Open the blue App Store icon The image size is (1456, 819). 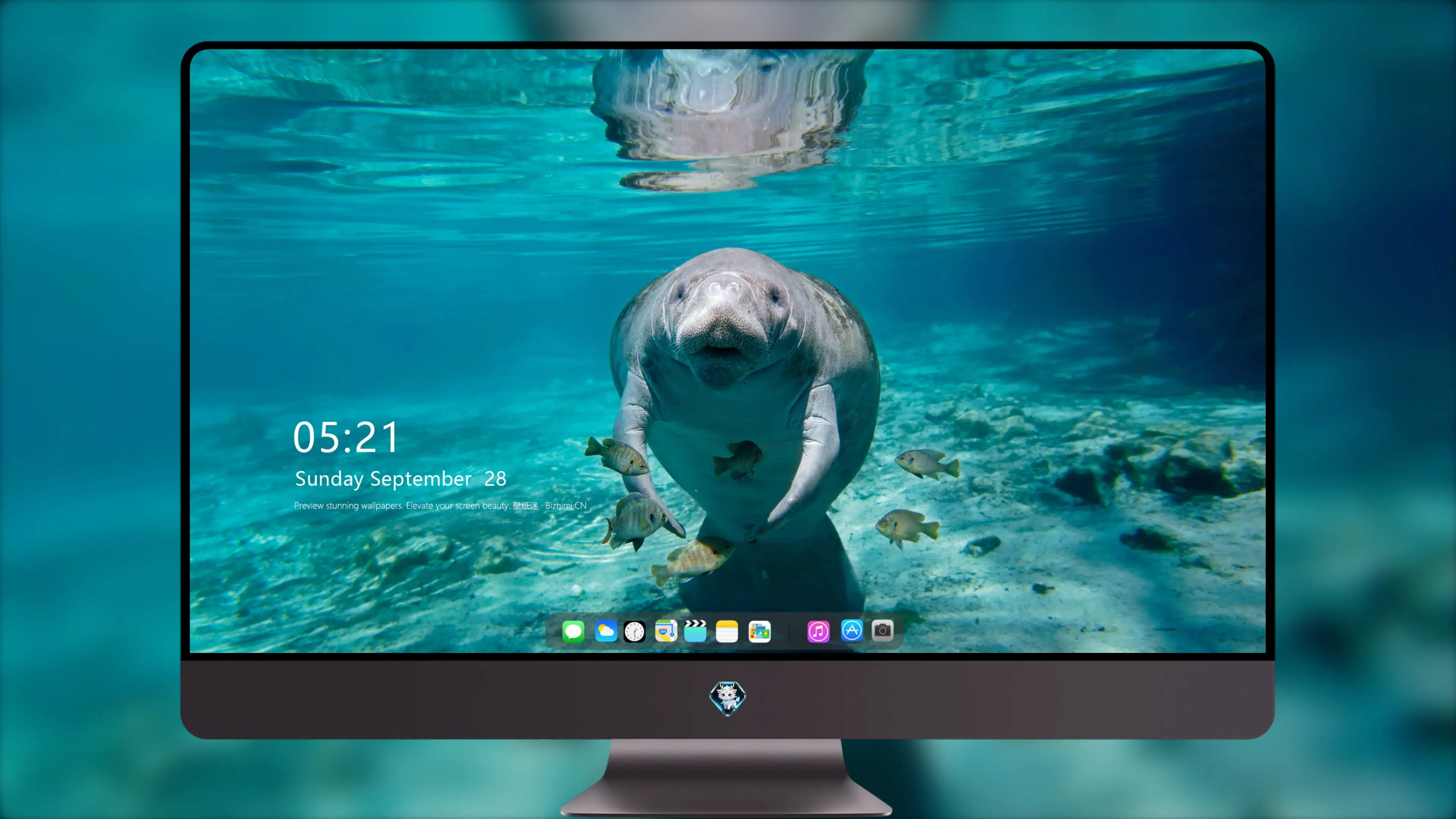[852, 630]
